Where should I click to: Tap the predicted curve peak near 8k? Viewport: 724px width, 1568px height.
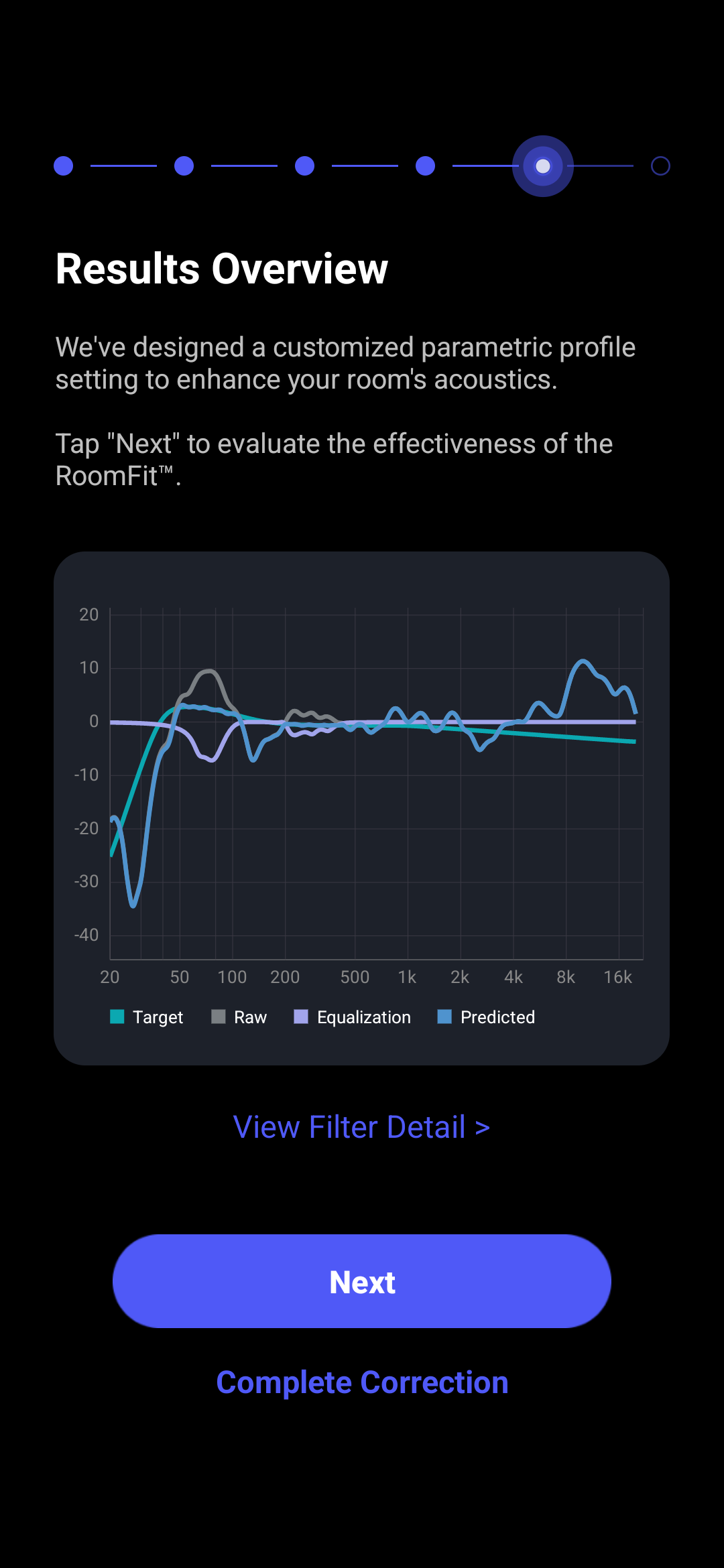coord(583,662)
